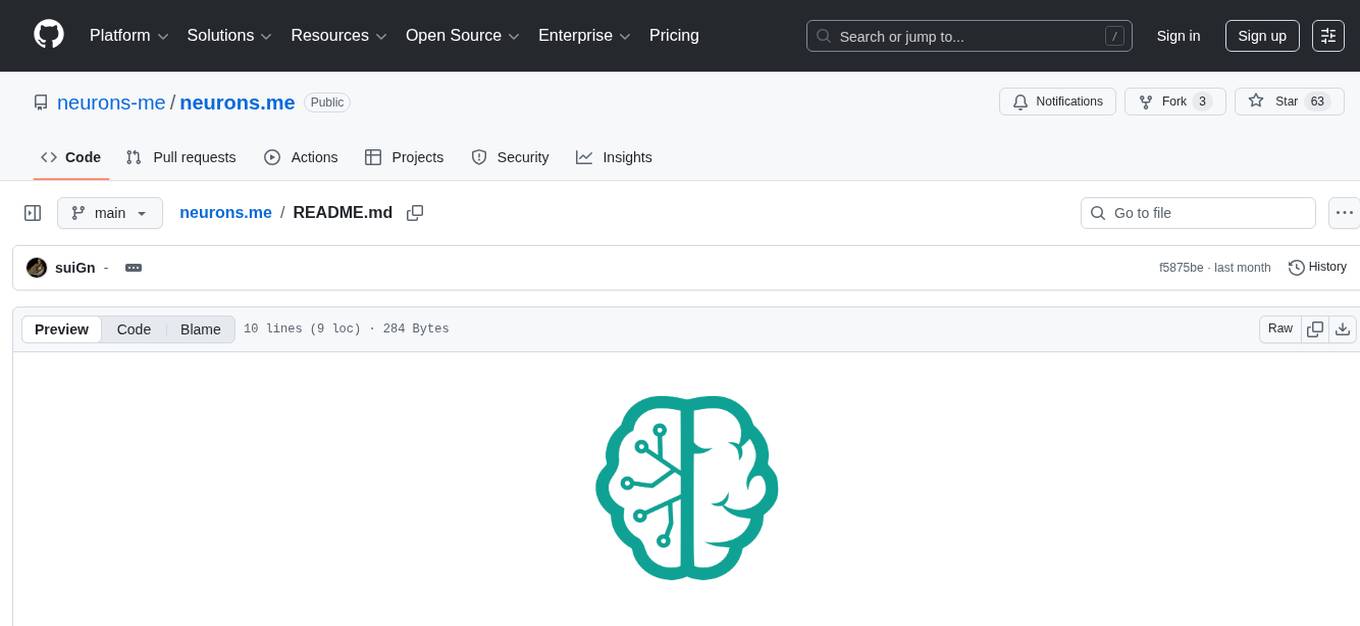1360x626 pixels.
Task: Open the side panel file tree
Action: tap(32, 212)
